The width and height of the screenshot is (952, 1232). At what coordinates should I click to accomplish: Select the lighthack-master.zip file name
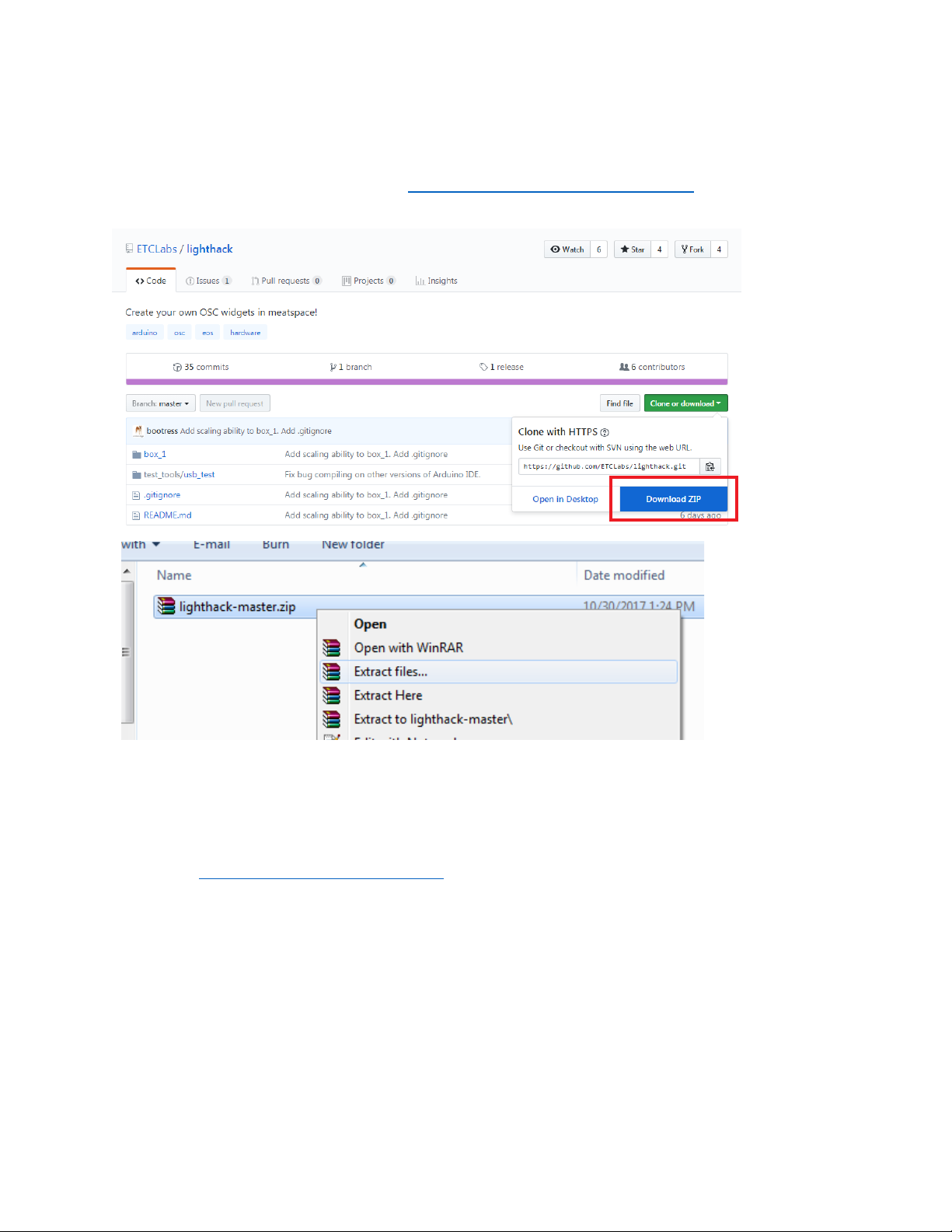237,607
